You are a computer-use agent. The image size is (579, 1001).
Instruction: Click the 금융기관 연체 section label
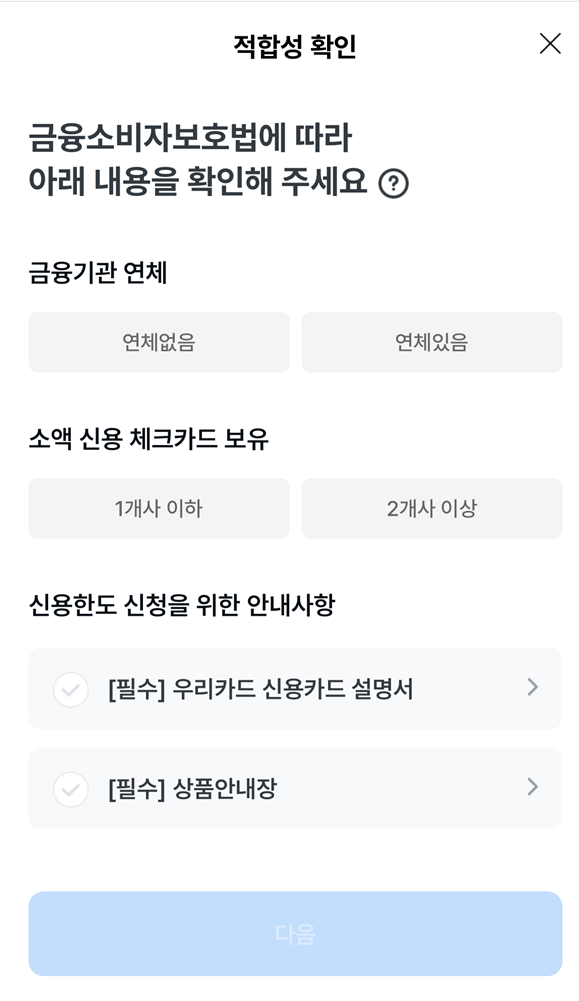(x=98, y=273)
